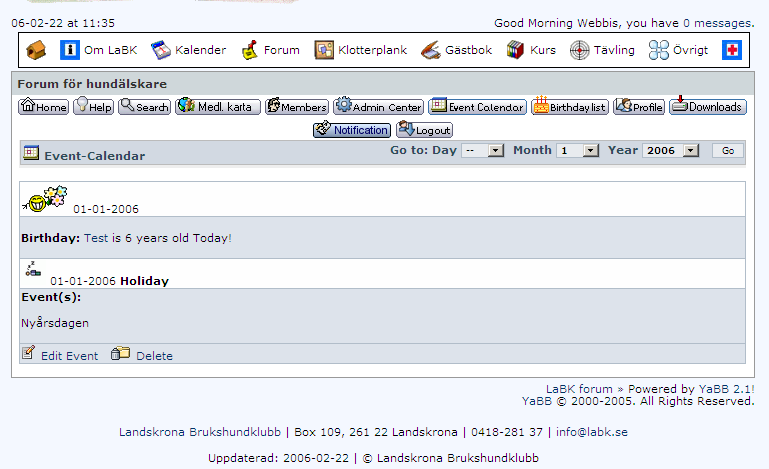Click the Kalender calendar icon
769x469 pixels.
160,50
